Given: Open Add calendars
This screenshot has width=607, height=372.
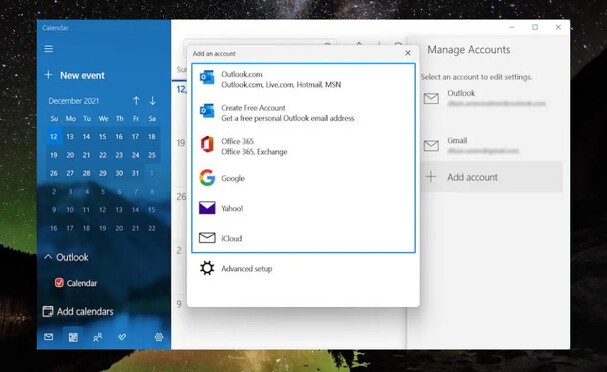Looking at the screenshot, I should point(78,312).
